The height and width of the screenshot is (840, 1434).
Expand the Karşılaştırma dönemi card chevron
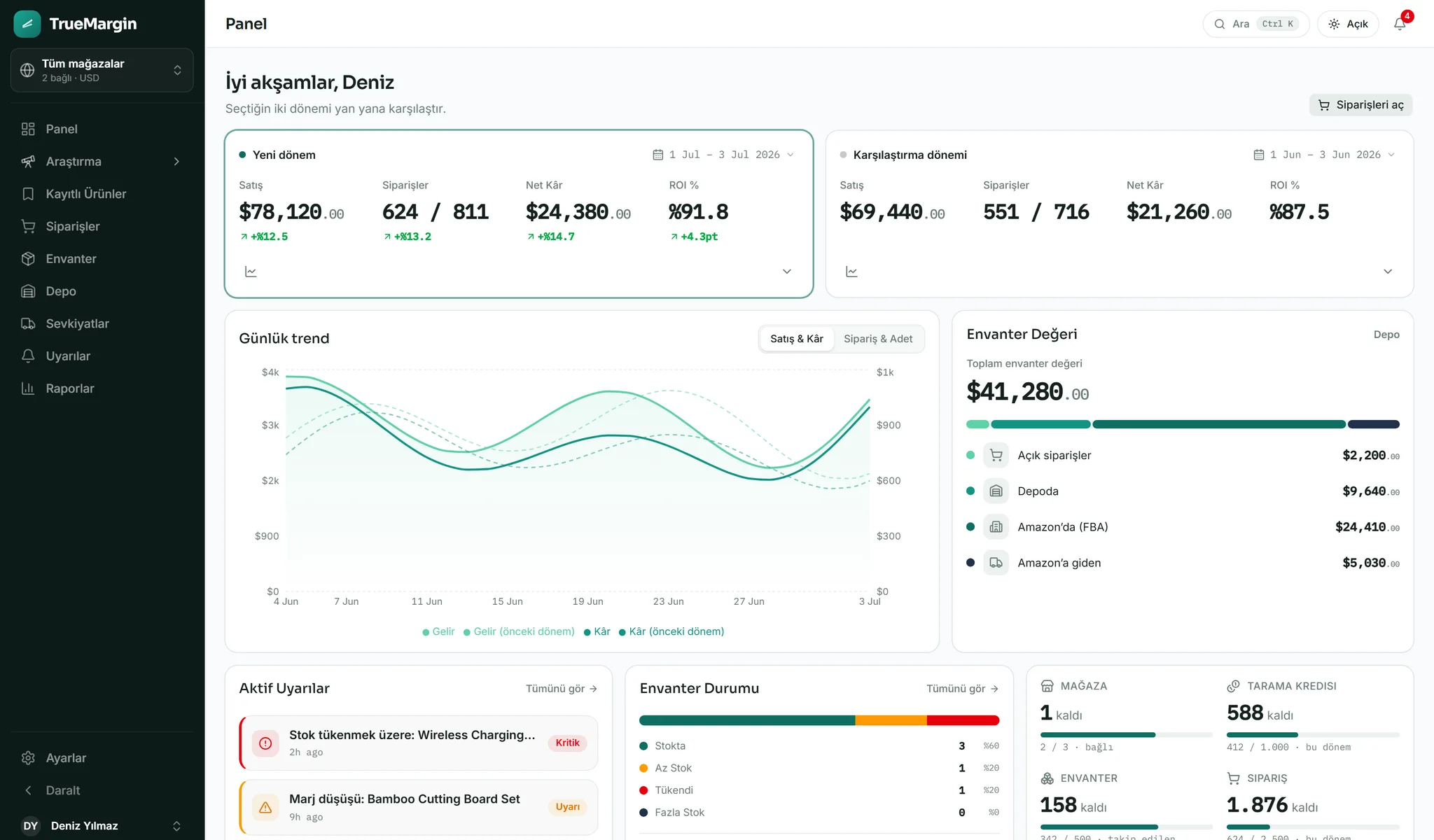pyautogui.click(x=1388, y=272)
